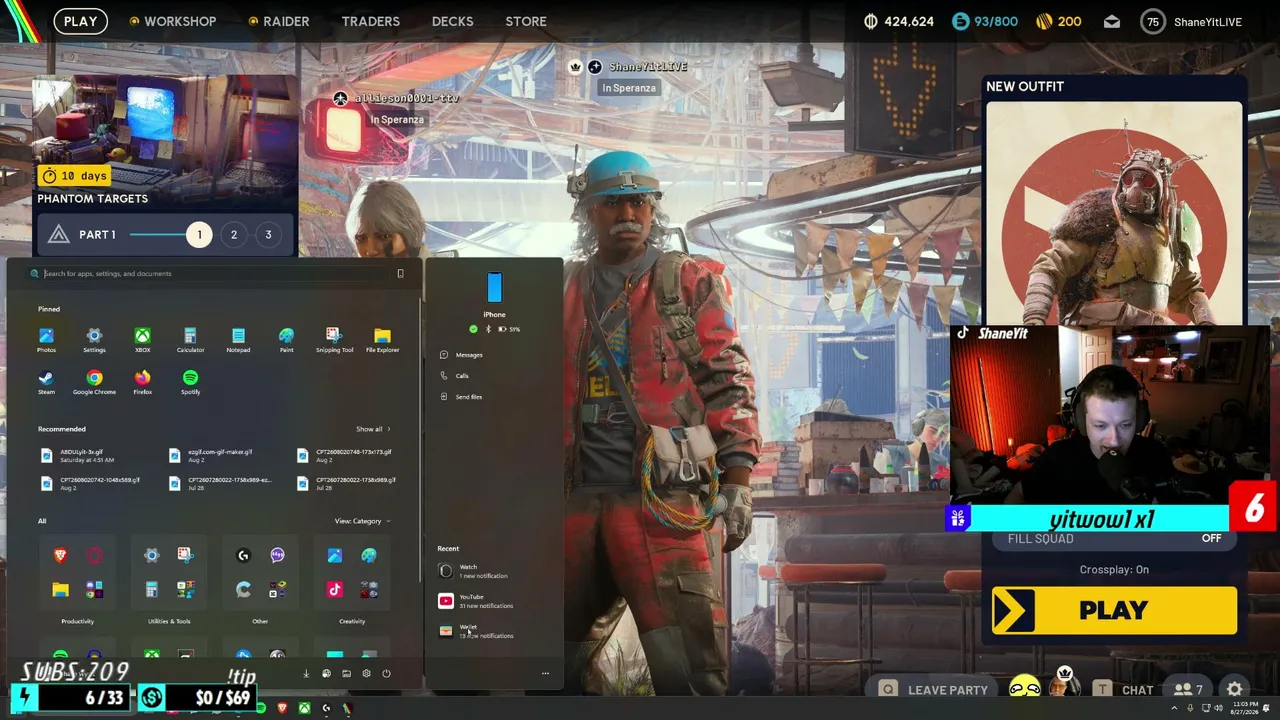The width and height of the screenshot is (1280, 720).
Task: Click the downloads arrow icon in Start footer
Action: 306,673
